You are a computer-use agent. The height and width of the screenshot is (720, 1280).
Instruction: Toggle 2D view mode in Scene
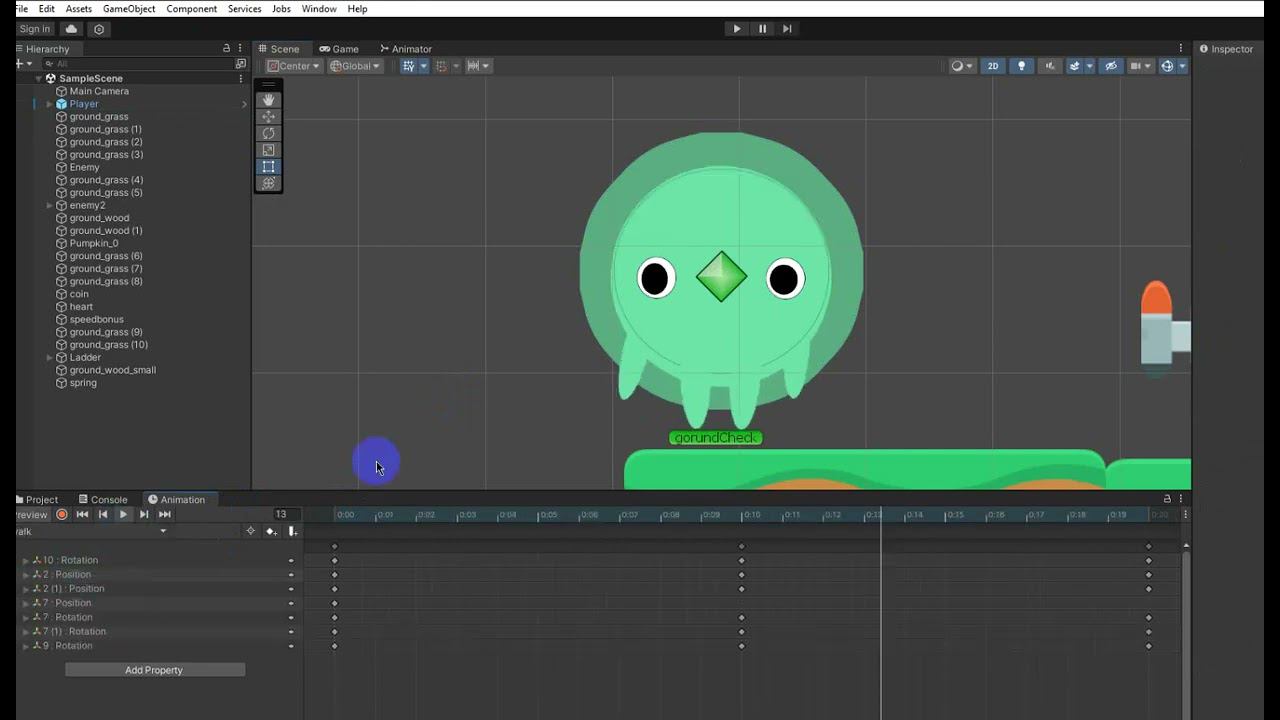[x=993, y=66]
